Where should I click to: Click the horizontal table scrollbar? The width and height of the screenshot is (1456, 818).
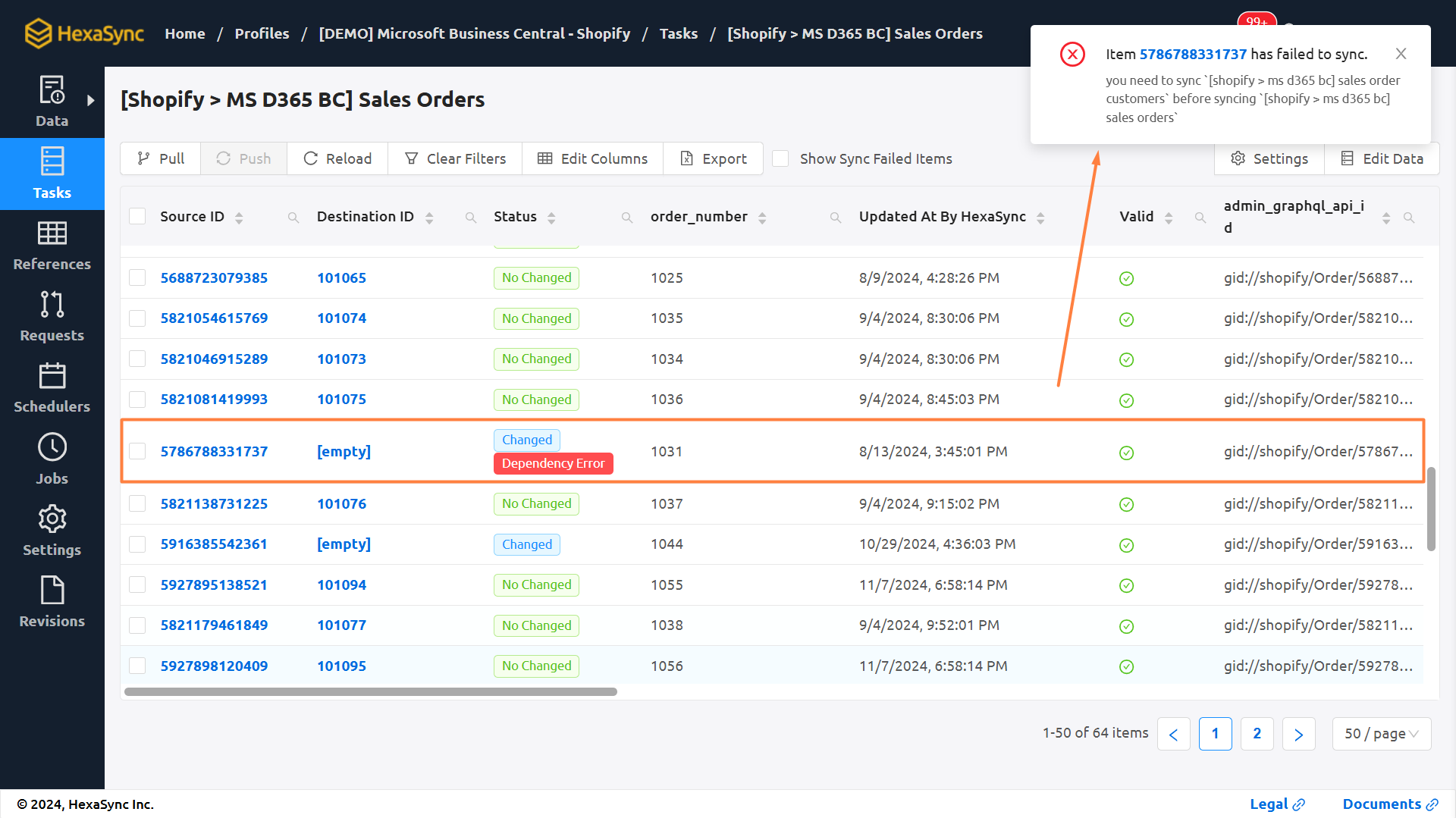point(371,691)
